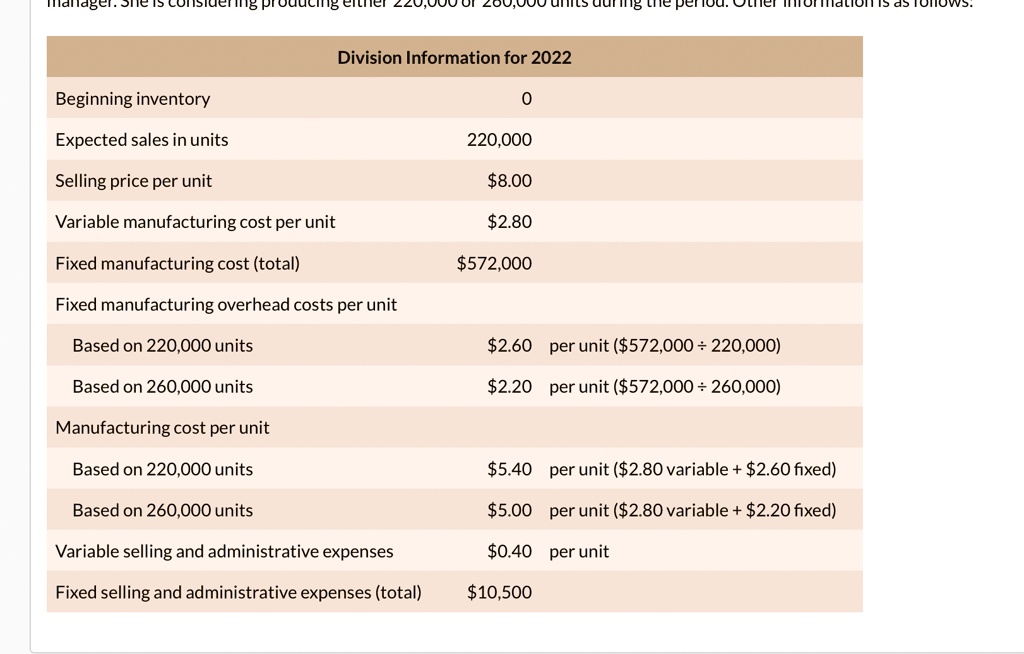1024x654 pixels.
Task: Click the $8.00 selling price value
Action: point(509,181)
